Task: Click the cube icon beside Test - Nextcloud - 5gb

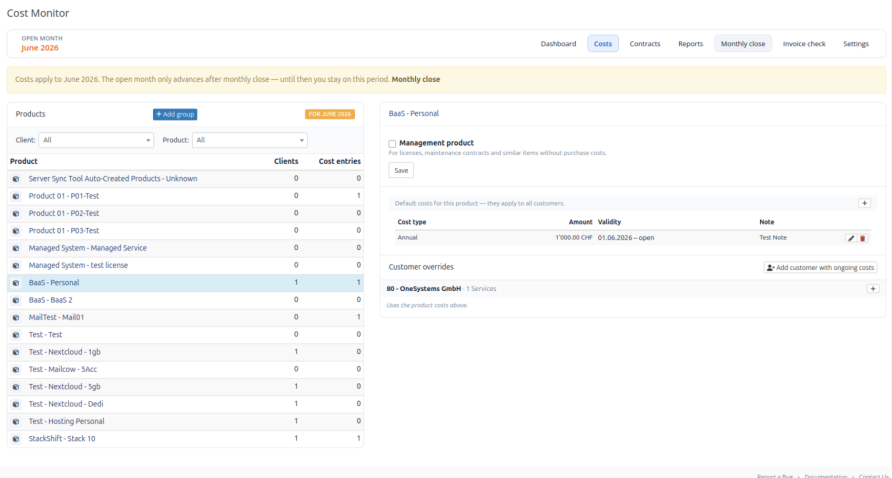Action: pyautogui.click(x=16, y=387)
